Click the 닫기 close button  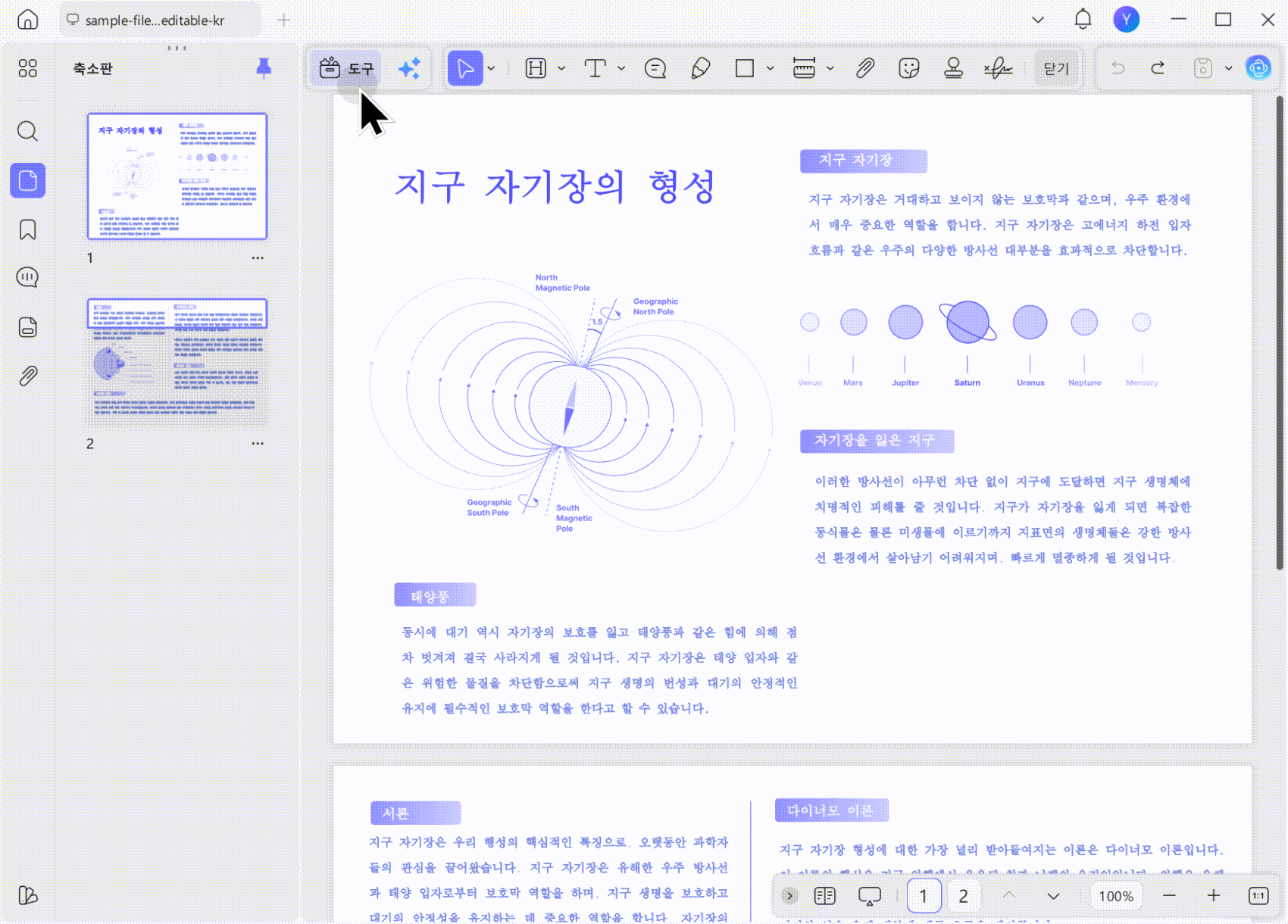[x=1056, y=69]
